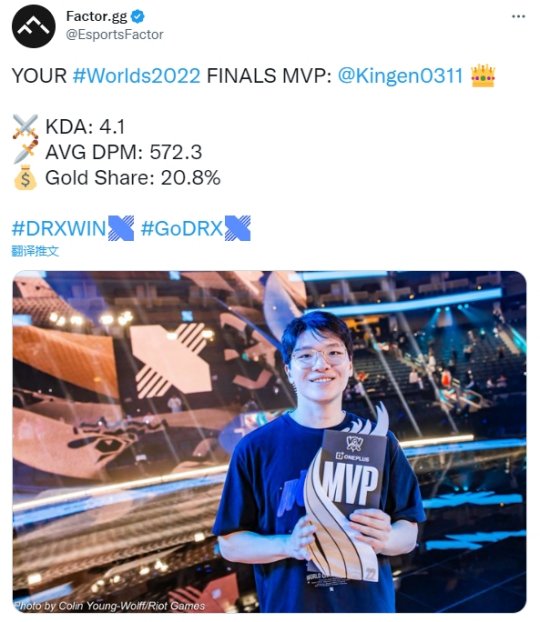
Task: Open the tweet's three-dot more menu
Action: 518,17
